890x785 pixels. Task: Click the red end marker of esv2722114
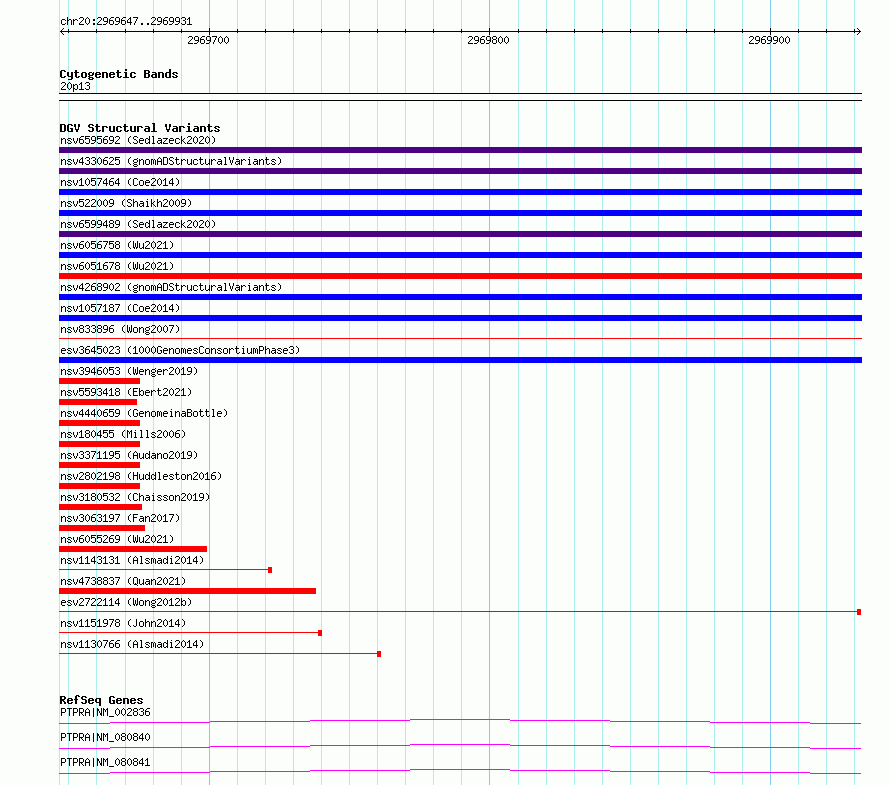(859, 612)
